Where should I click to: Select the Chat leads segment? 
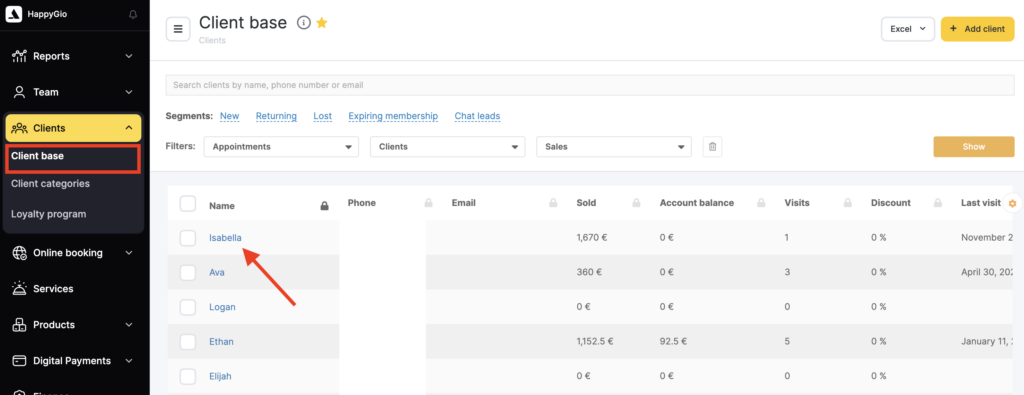pos(477,116)
